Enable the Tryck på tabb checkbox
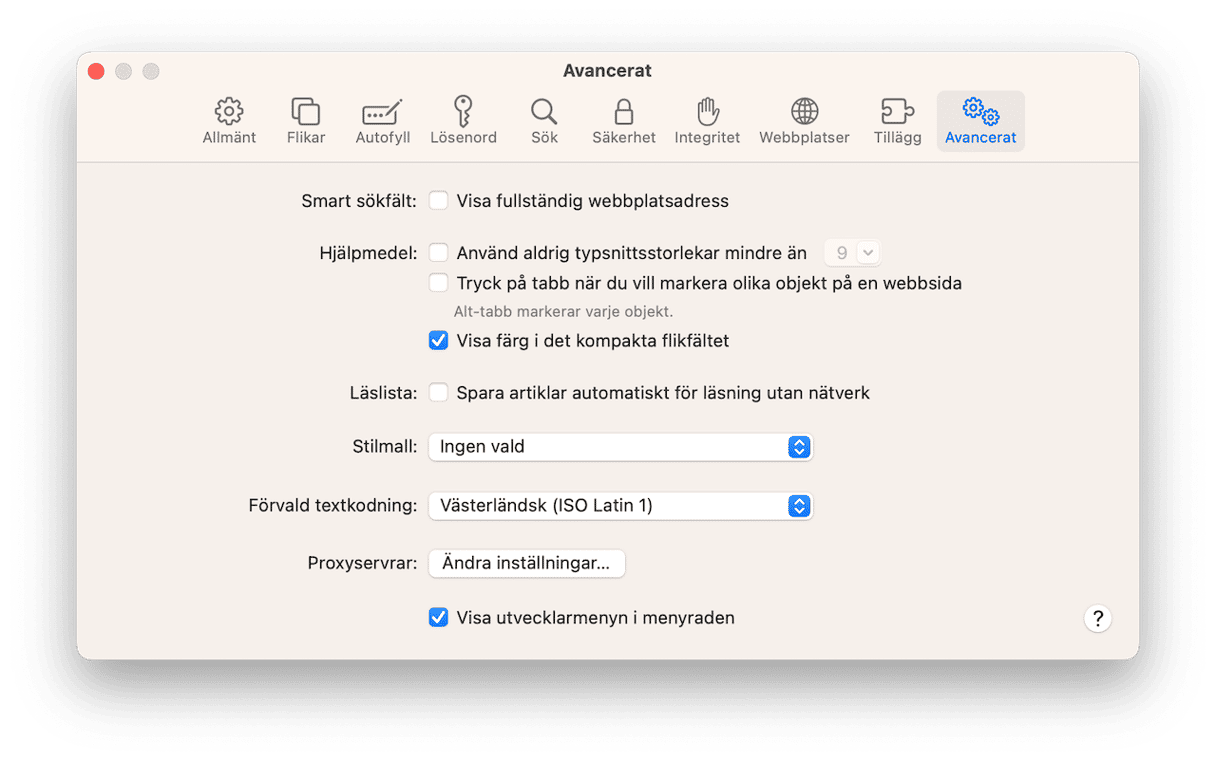1216x761 pixels. tap(438, 283)
